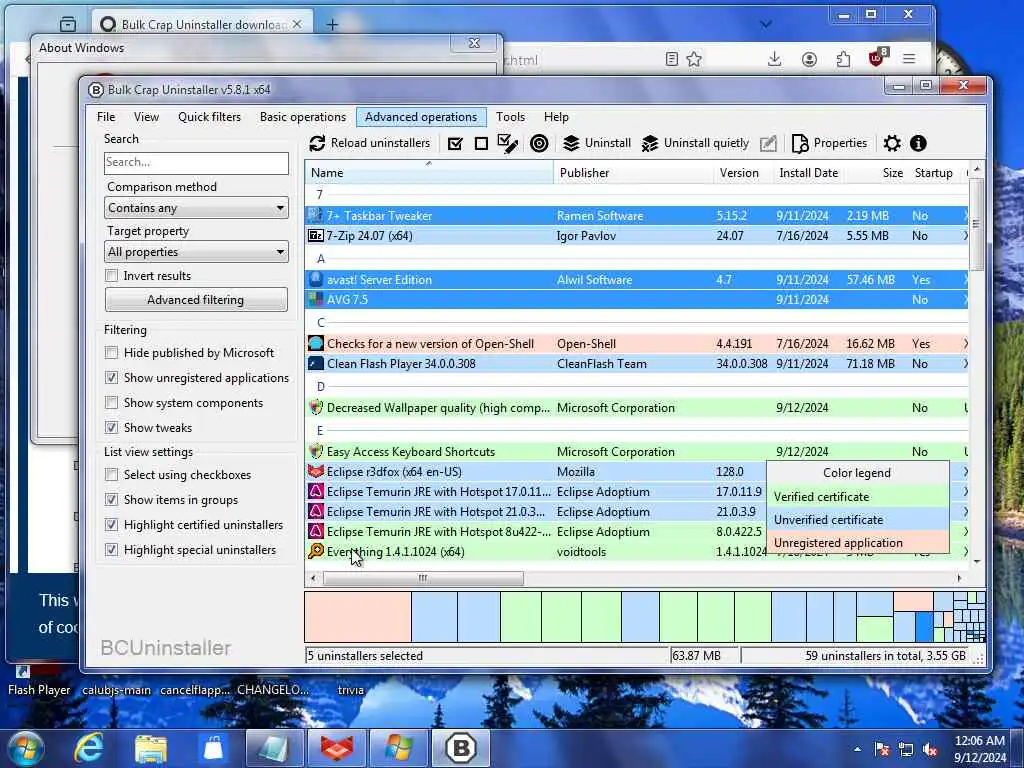1024x768 pixels.
Task: Click the deselect all empty-box toolbar icon
Action: coord(481,144)
